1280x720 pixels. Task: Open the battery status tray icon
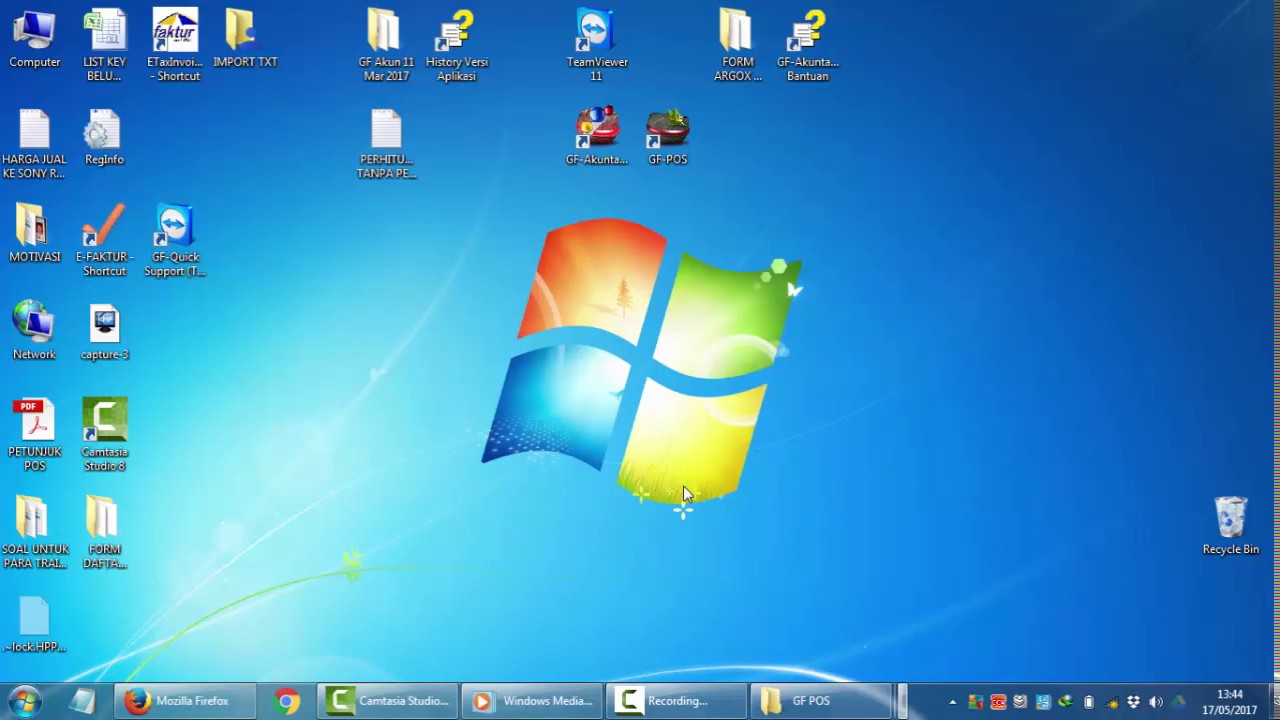1089,702
